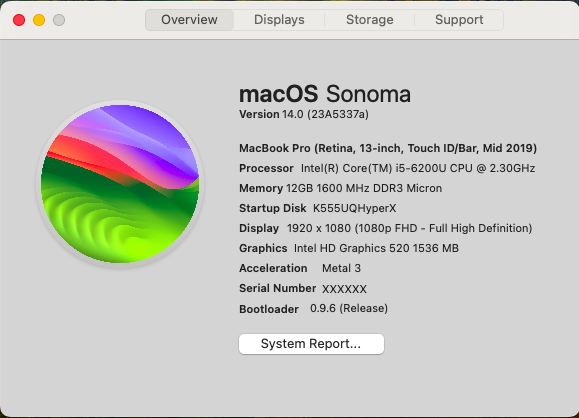Click the 1920 x 1080 display value

click(x=410, y=228)
